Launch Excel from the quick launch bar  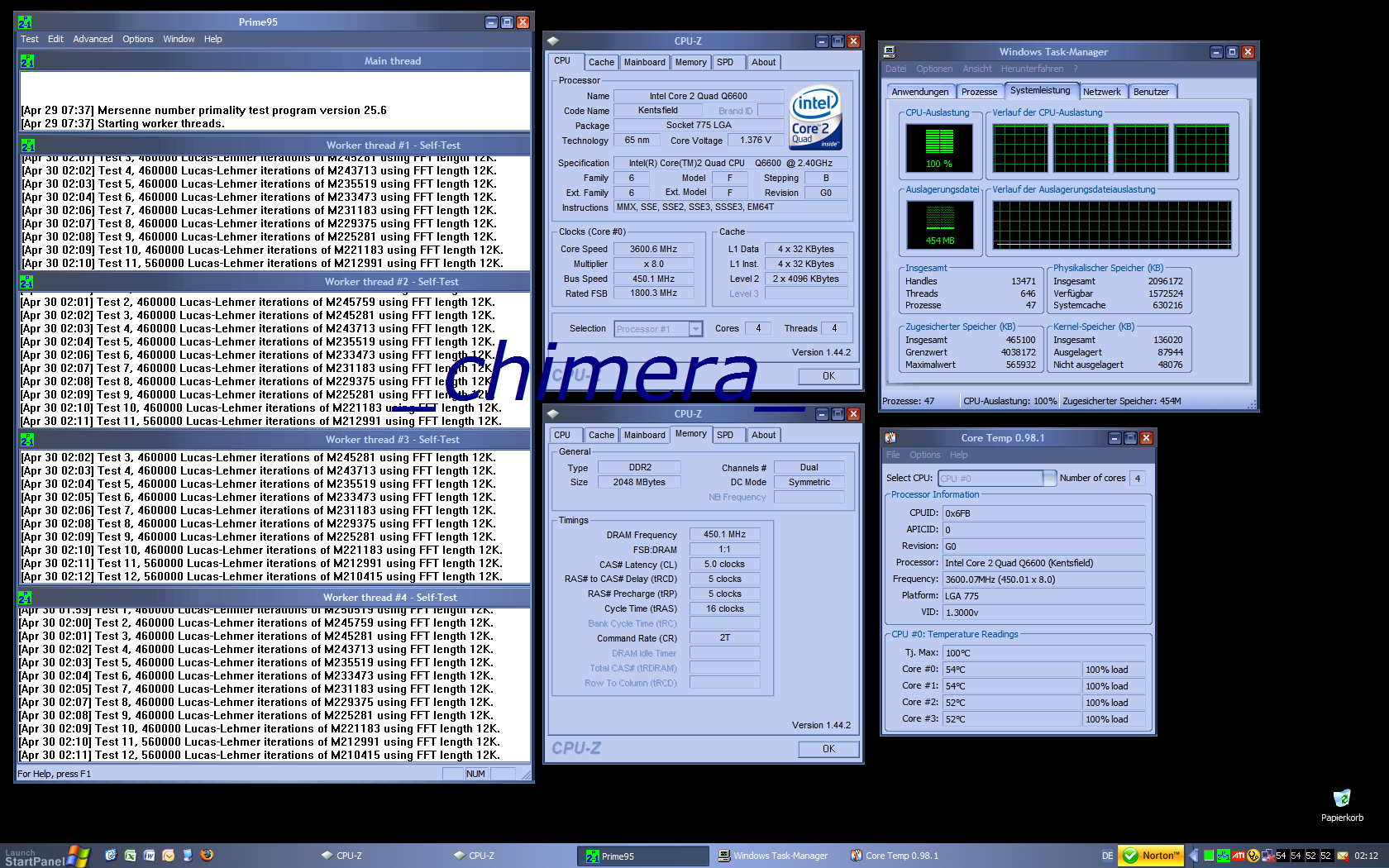[130, 856]
